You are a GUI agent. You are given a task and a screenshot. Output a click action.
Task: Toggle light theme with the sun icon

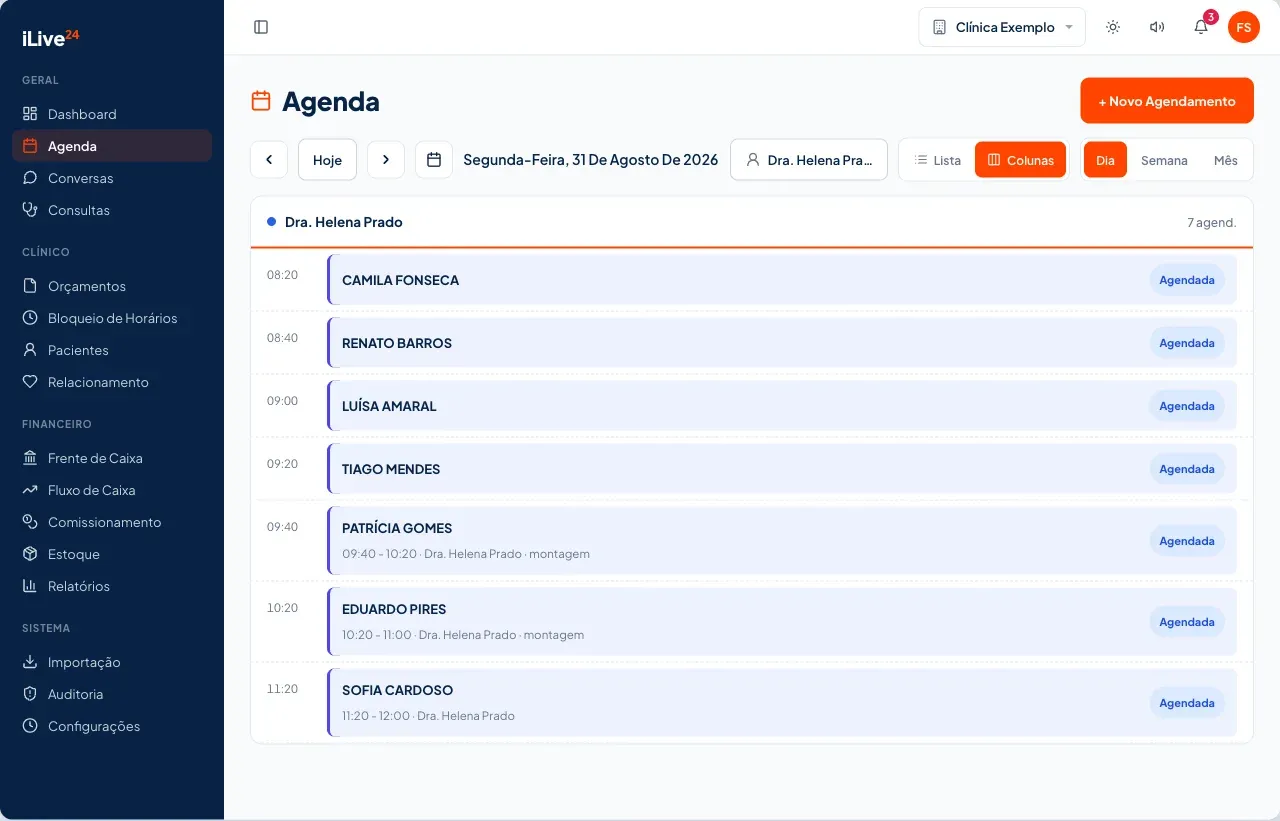coord(1113,27)
